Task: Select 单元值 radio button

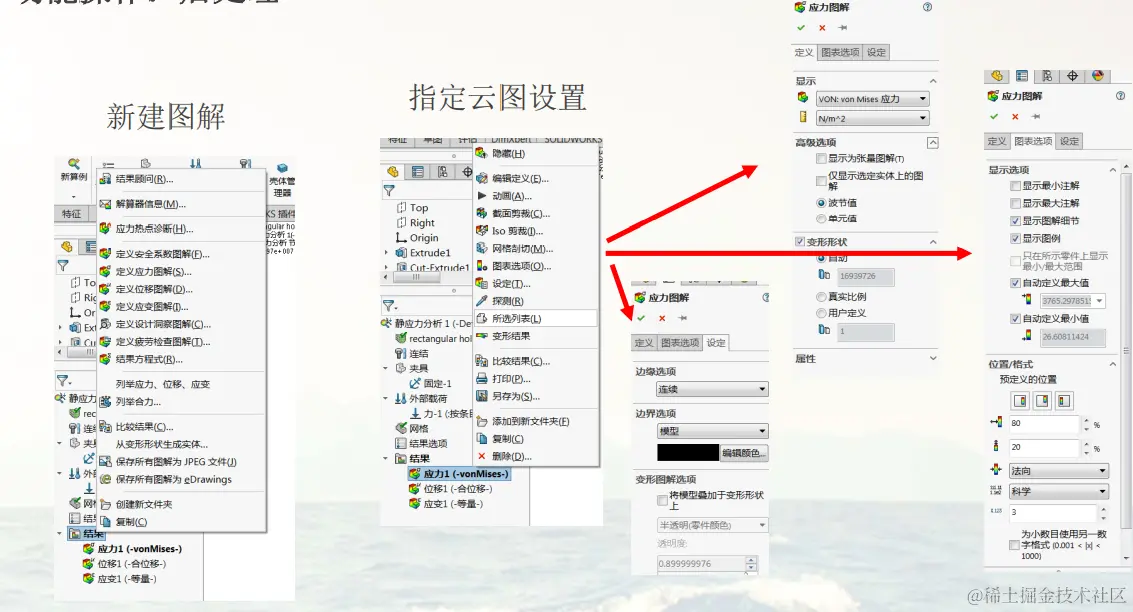Action: point(821,218)
